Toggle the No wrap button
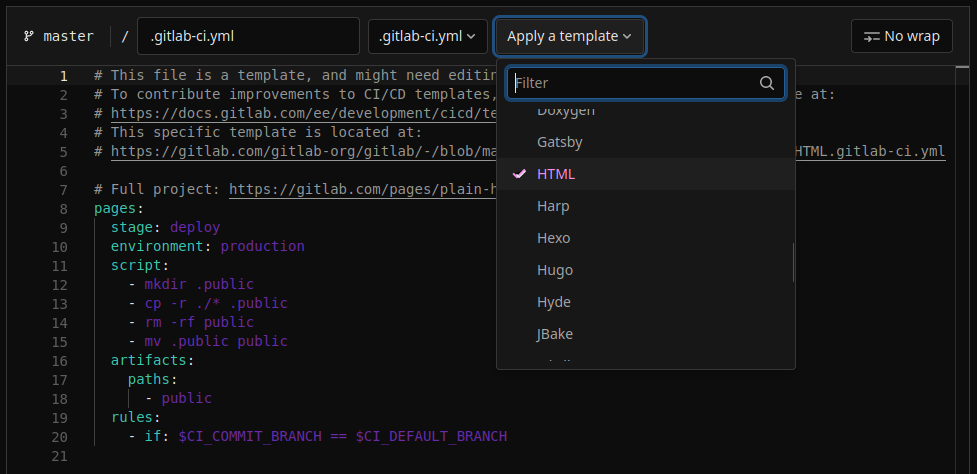Image resolution: width=977 pixels, height=474 pixels. pyautogui.click(x=901, y=36)
